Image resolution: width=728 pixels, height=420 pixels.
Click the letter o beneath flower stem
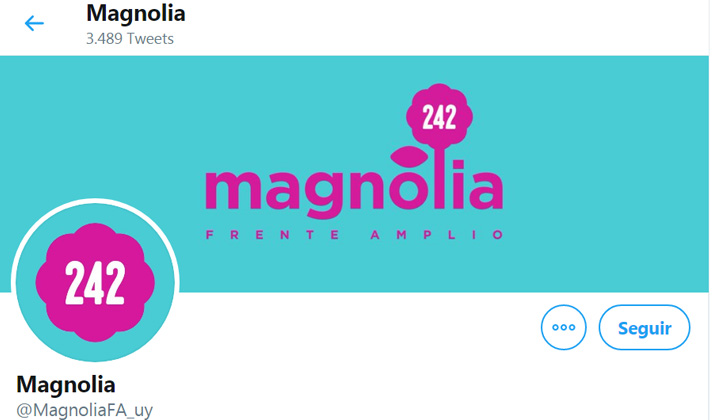tap(409, 190)
